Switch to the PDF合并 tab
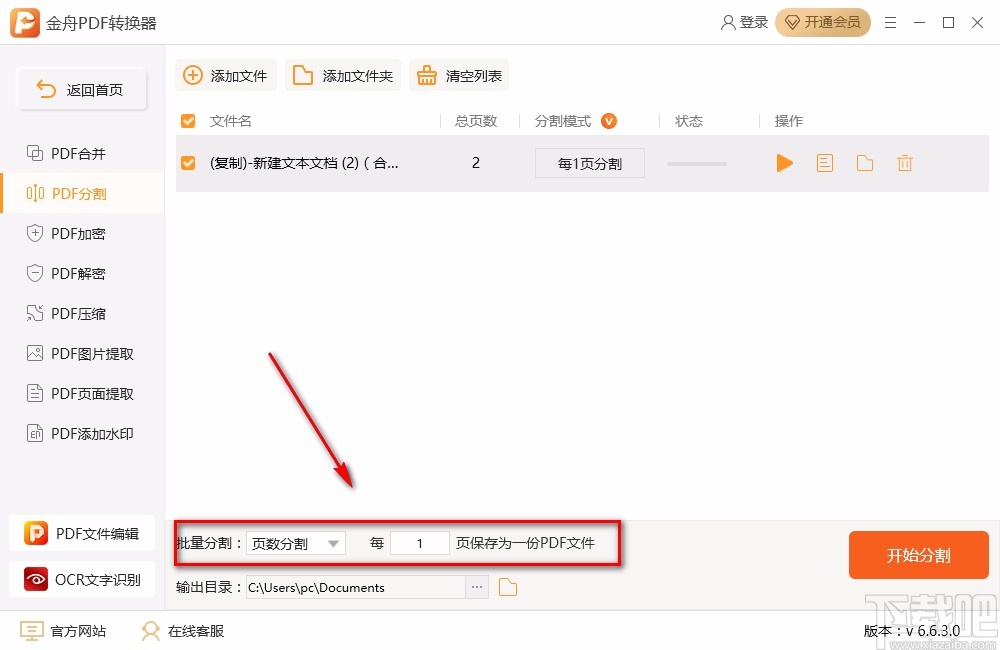Screen dimensions: 1000x650 tap(75, 153)
